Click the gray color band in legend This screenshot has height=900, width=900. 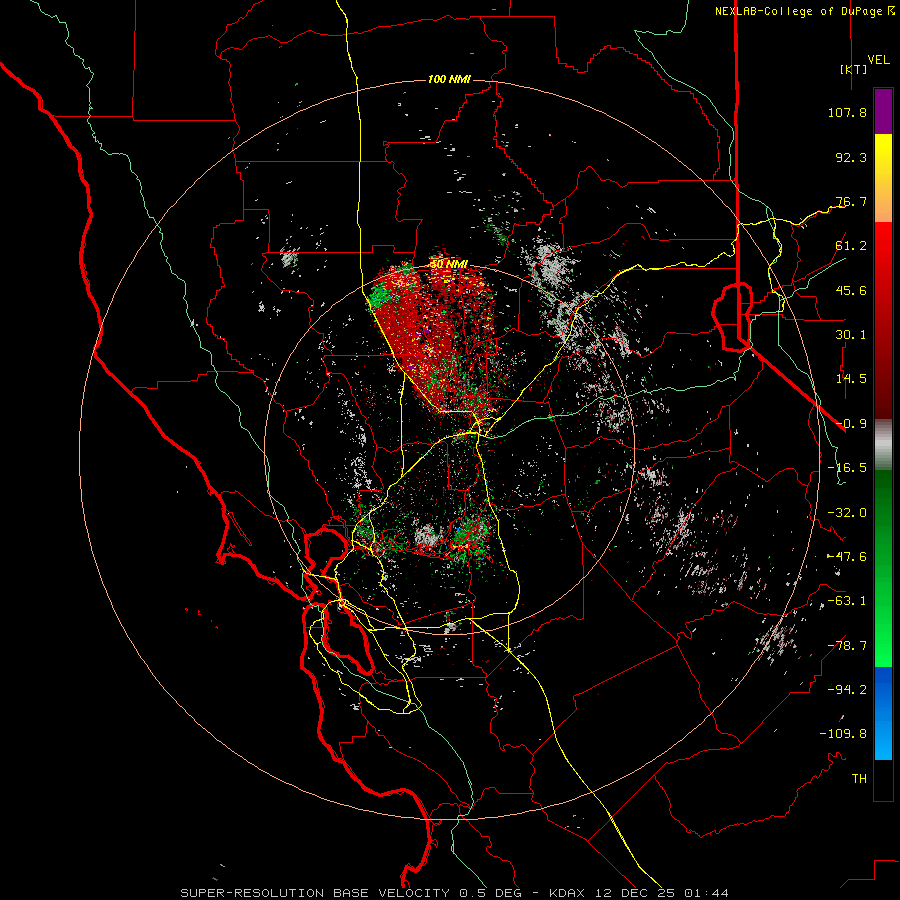click(x=883, y=445)
